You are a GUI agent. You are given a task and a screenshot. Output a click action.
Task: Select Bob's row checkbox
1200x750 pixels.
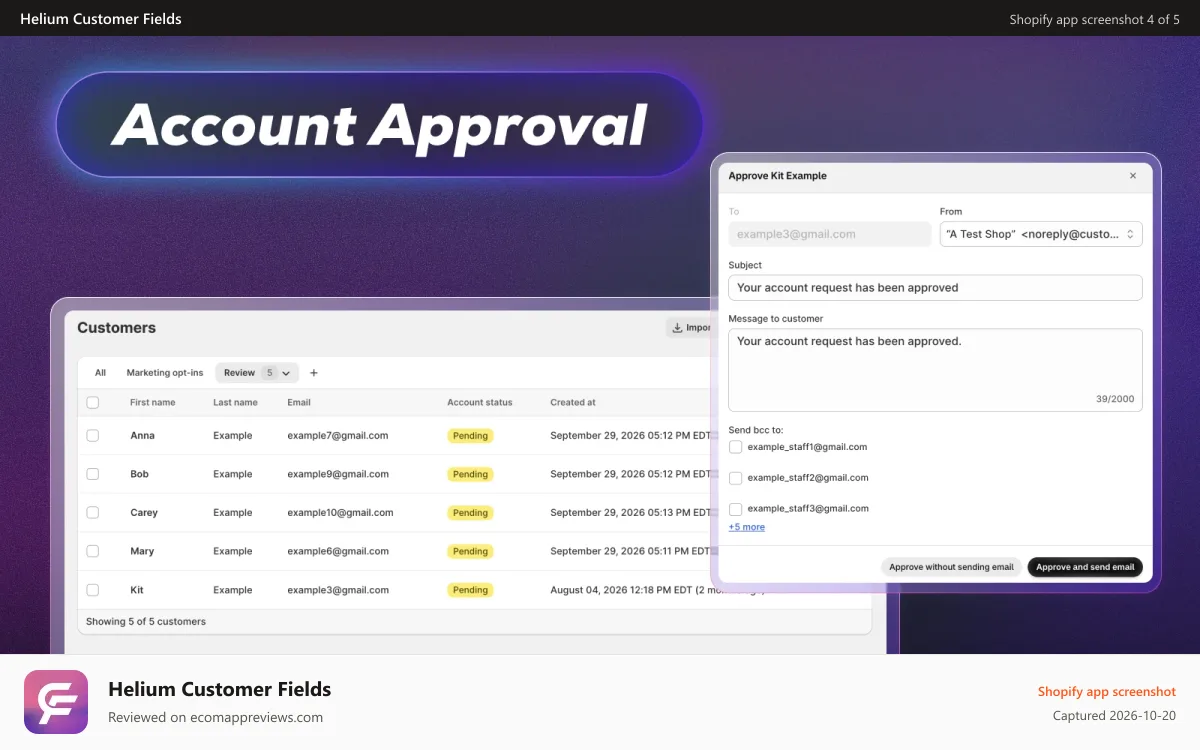pos(93,474)
